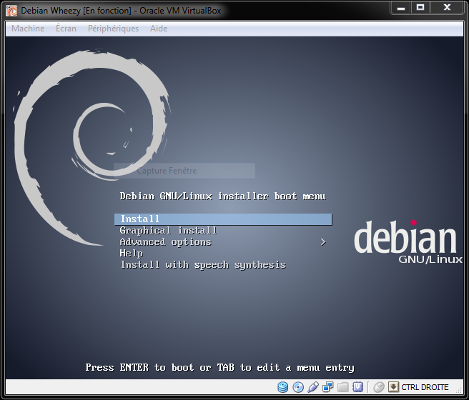Click the keyboard capture arrow indicator icon

click(394, 387)
